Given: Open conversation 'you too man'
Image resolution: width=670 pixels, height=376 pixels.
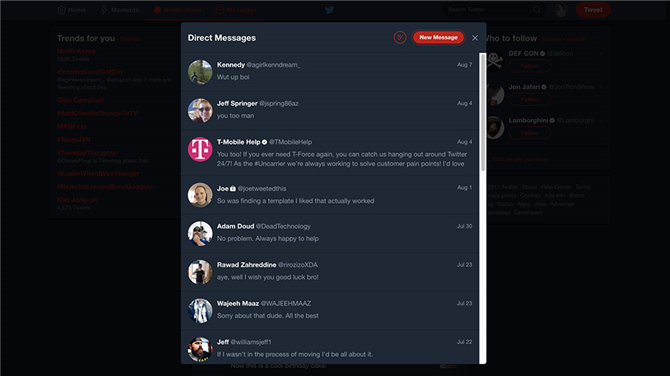Looking at the screenshot, I should (x=329, y=110).
